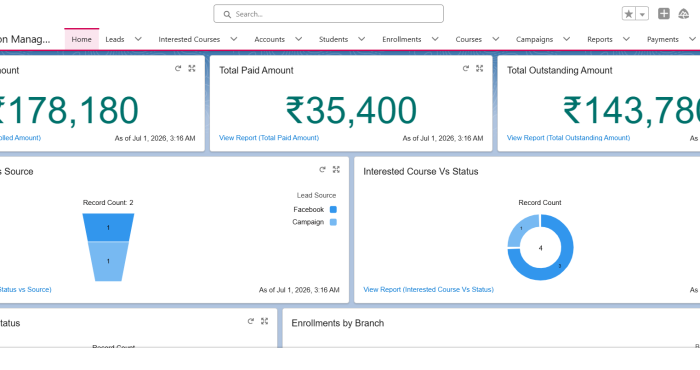
Task: Refresh the Total Paid Amount card
Action: pos(466,68)
